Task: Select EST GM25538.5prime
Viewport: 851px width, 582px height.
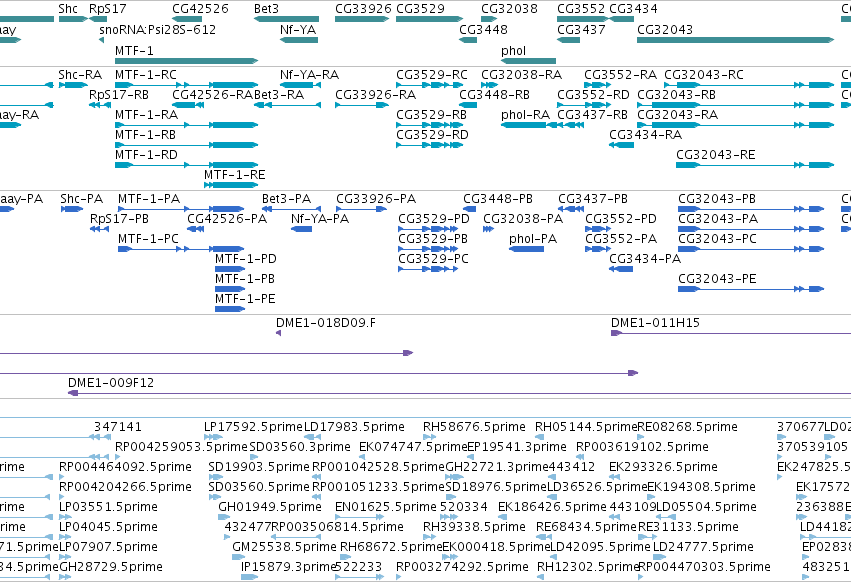Action: [x=239, y=557]
